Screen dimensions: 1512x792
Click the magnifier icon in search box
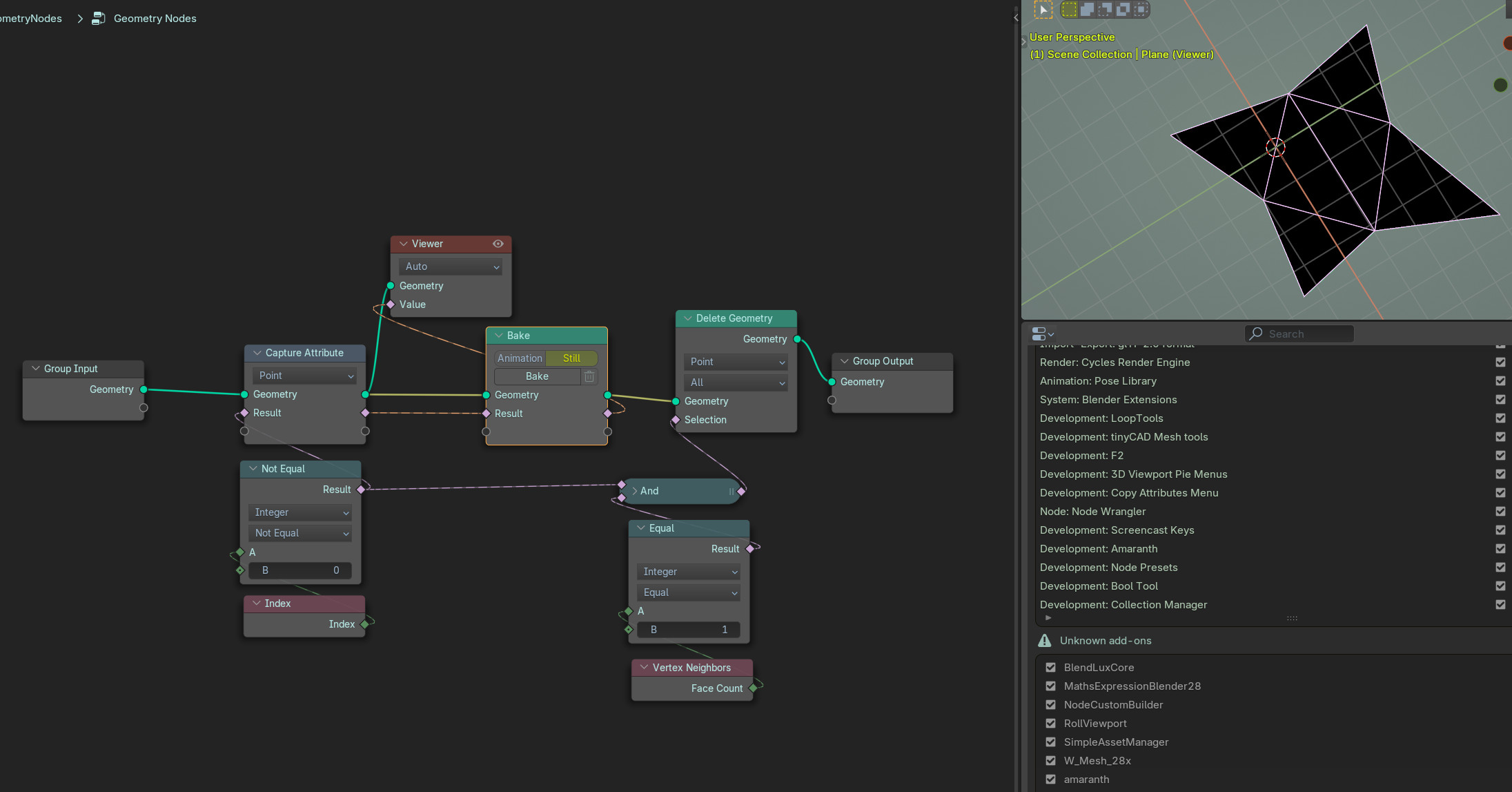(x=1257, y=334)
